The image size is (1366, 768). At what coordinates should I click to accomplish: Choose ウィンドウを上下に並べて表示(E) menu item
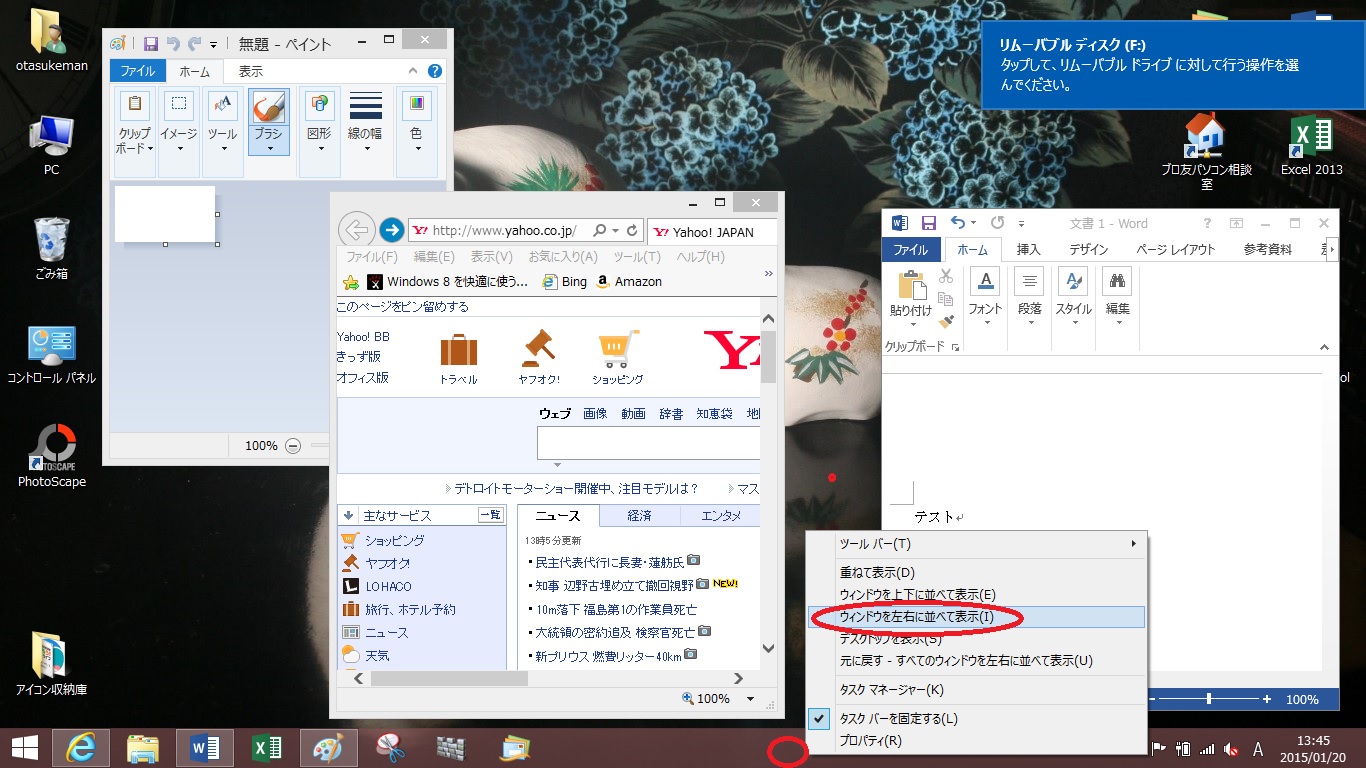pyautogui.click(x=977, y=595)
